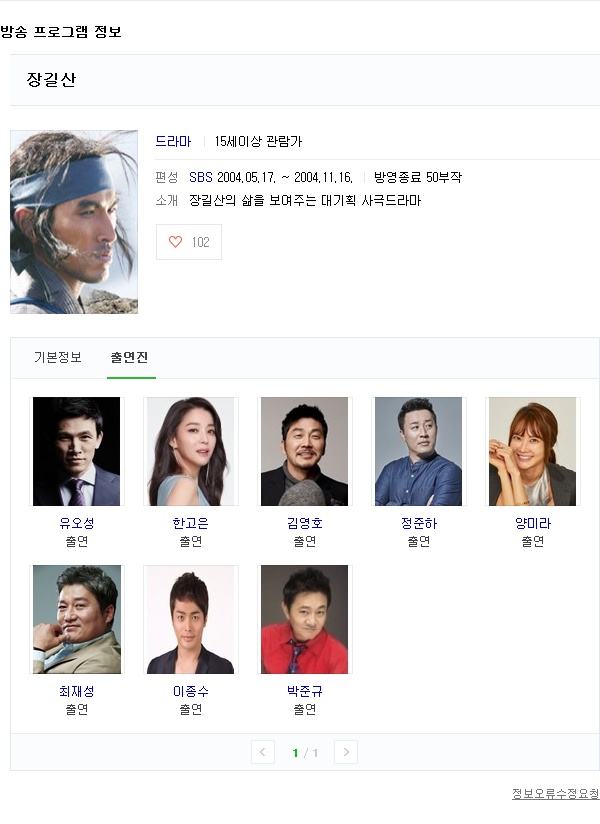Switch to the 기본정보 tab
The image size is (600, 824).
pos(58,357)
